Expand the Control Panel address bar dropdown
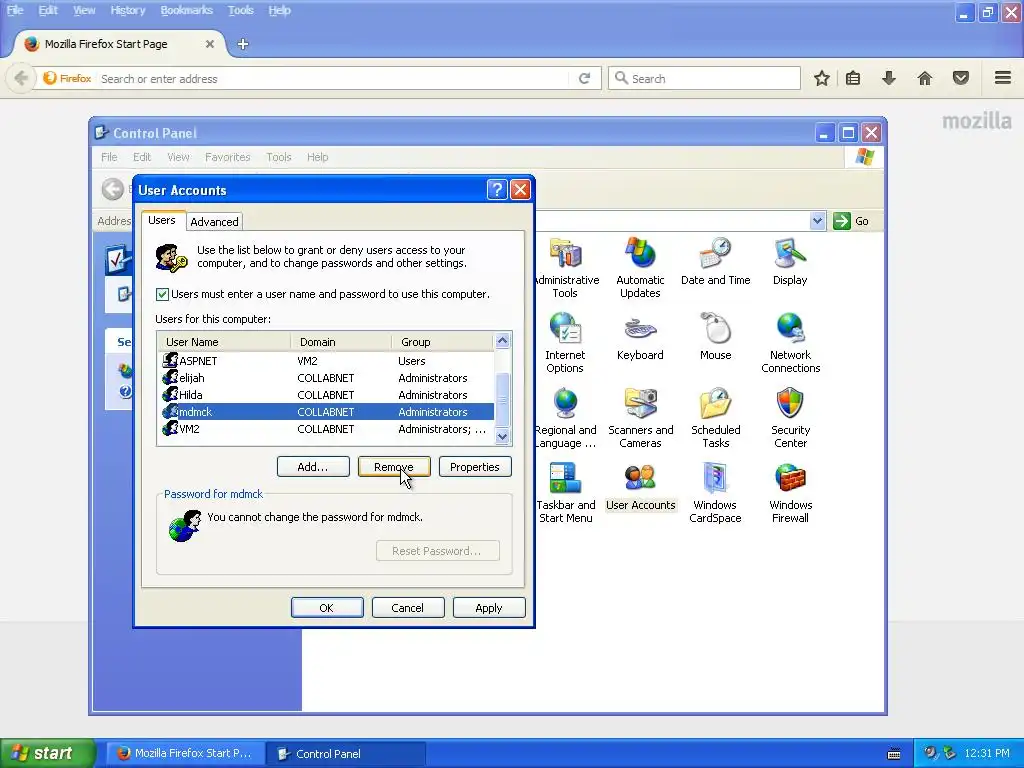The height and width of the screenshot is (768, 1024). pyautogui.click(x=817, y=221)
